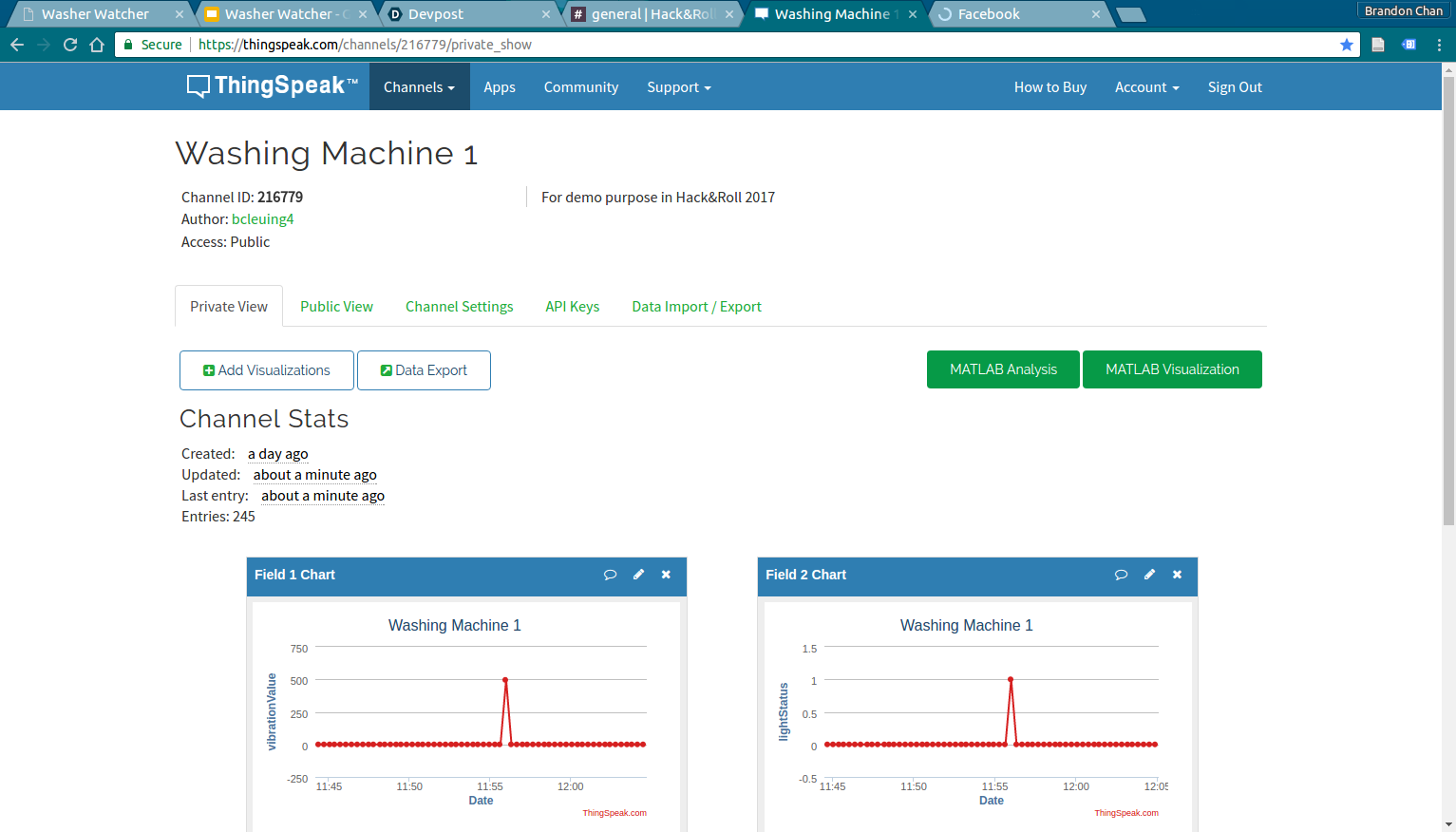The image size is (1456, 832).
Task: Click the Add Visualizations button
Action: 267,370
